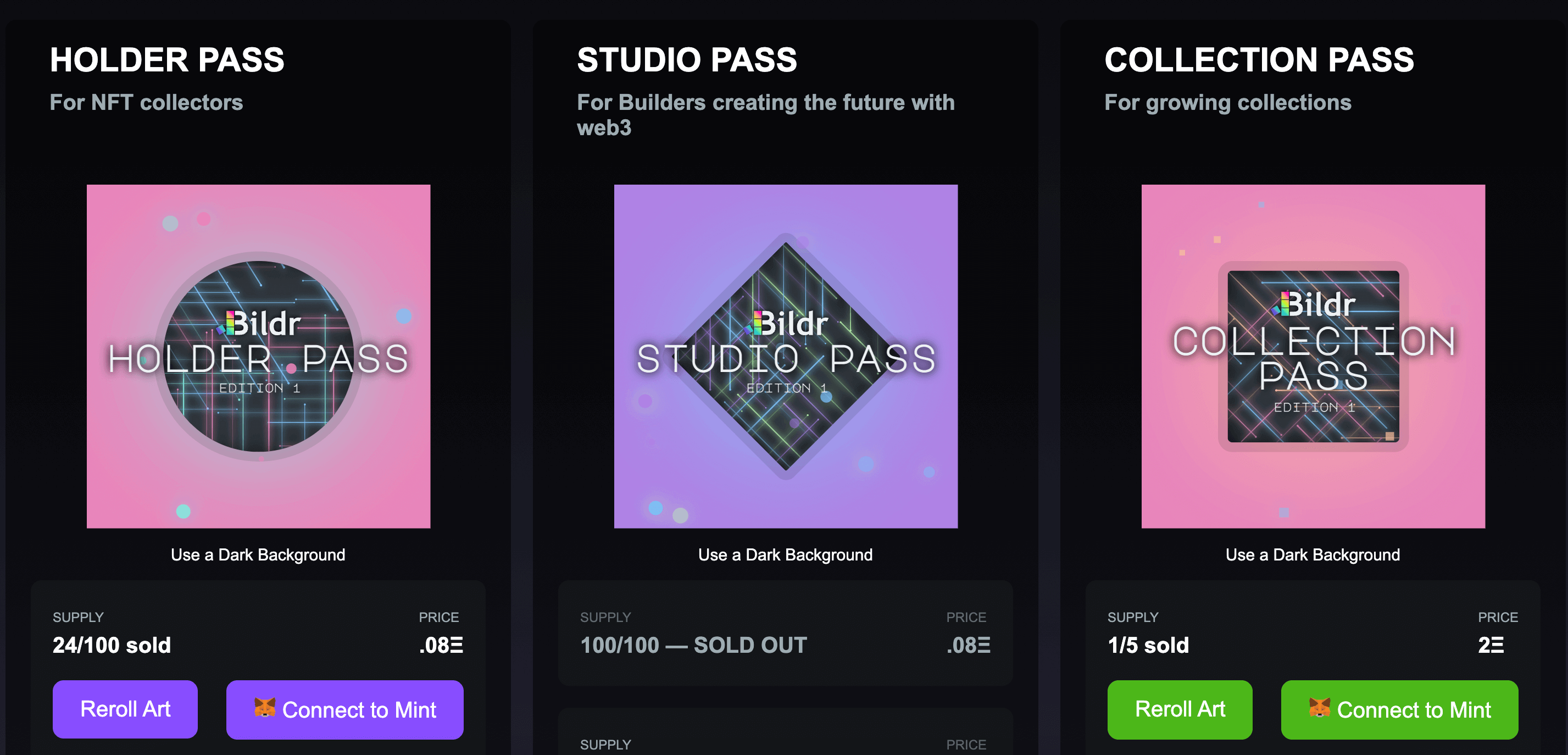Toggle Use a Dark Background under Studio Pass
Viewport: 1568px width, 755px height.
point(785,554)
